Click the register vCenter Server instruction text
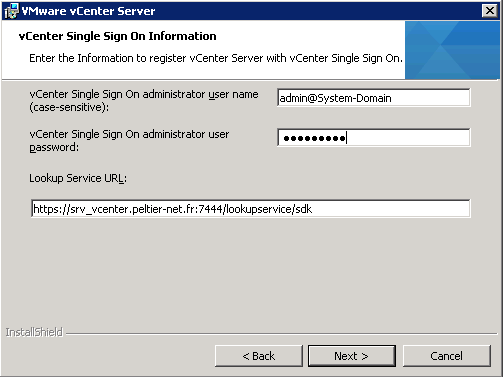The height and width of the screenshot is (377, 503). (x=216, y=58)
